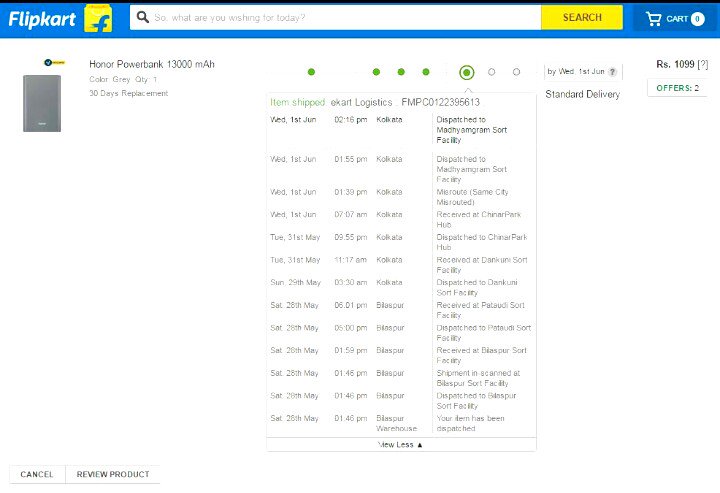Image resolution: width=720 pixels, height=493 pixels.
Task: Click 'Misroute (Same City Misrouted)' status entry
Action: point(472,197)
